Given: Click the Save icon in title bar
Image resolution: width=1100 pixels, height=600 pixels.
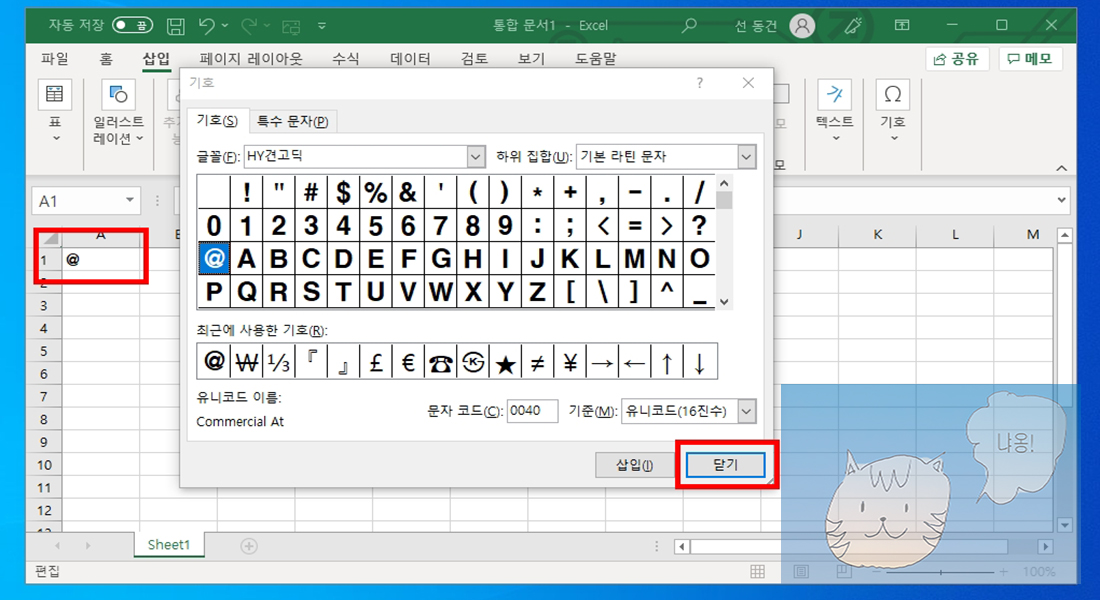Looking at the screenshot, I should 175,26.
